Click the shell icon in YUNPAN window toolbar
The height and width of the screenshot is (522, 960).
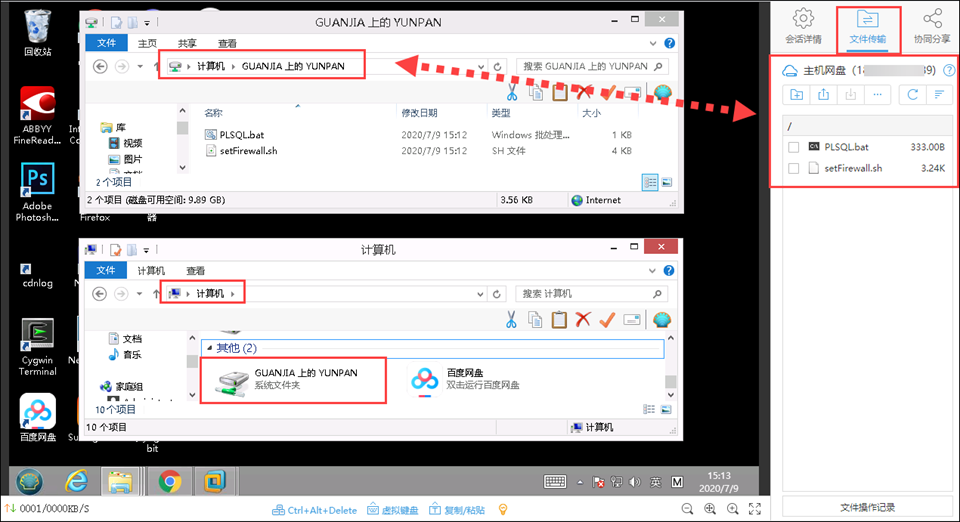662,92
